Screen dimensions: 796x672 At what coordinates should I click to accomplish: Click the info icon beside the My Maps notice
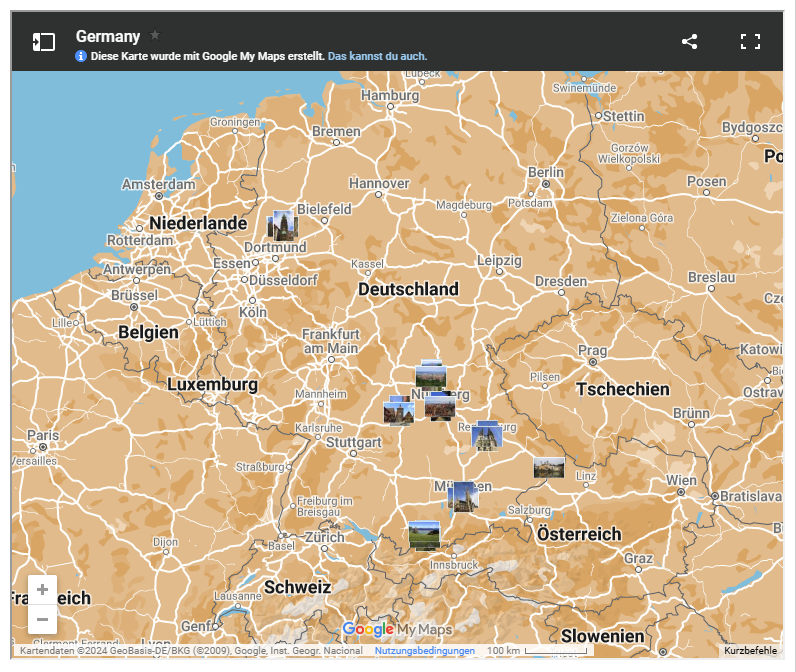pyautogui.click(x=81, y=56)
